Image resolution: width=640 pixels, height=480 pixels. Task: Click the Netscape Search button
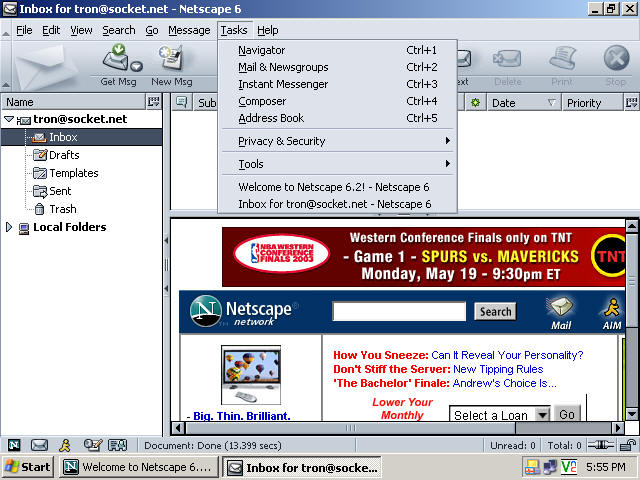click(x=495, y=312)
